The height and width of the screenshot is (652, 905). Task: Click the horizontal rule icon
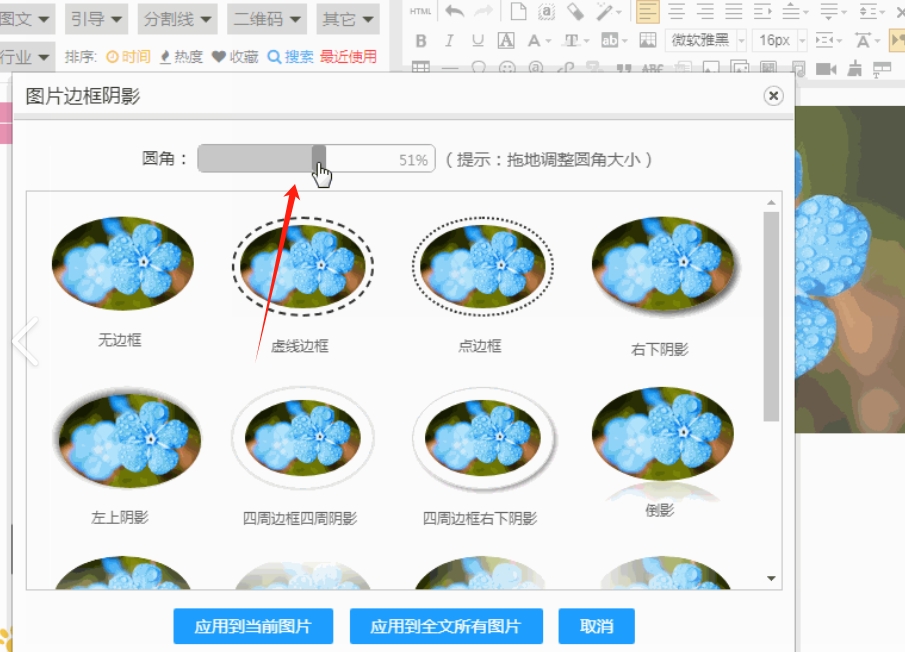(x=450, y=68)
